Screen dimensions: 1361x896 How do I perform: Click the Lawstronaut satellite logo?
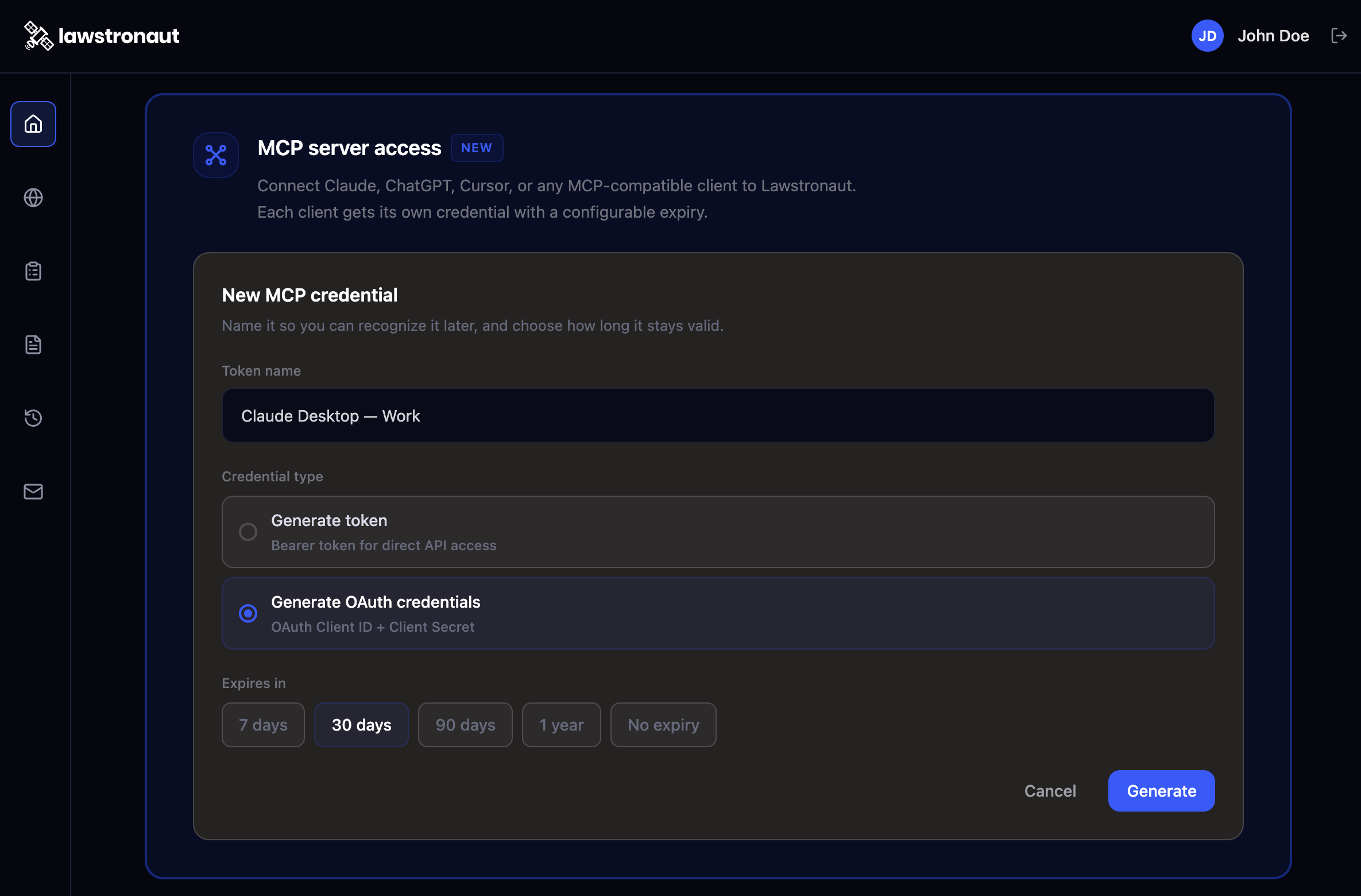(39, 36)
